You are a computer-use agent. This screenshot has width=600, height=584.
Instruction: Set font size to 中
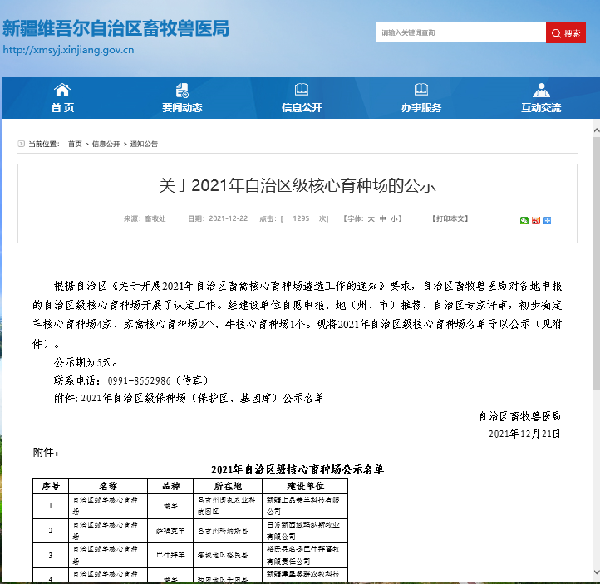tap(383, 219)
